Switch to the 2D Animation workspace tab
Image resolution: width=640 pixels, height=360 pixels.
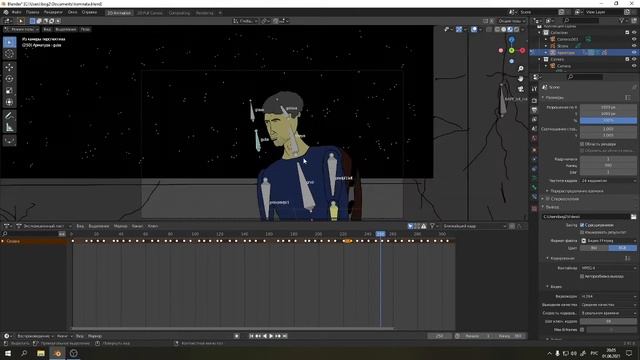tap(119, 13)
